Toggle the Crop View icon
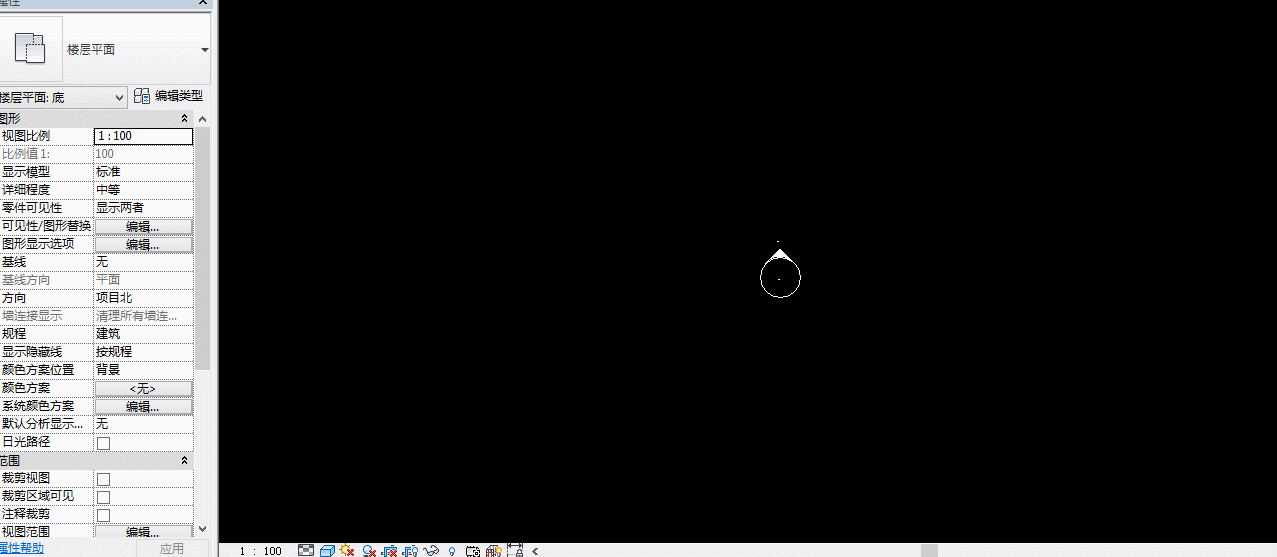Screen dimensions: 1277x557 389,551
